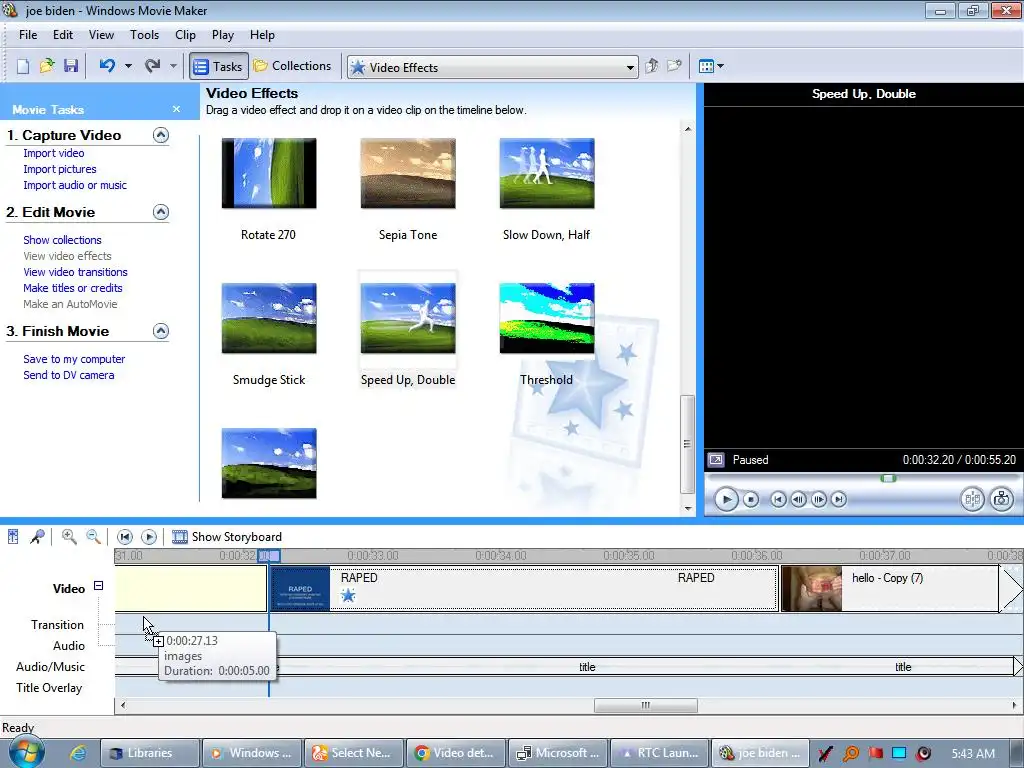Click Save to my computer link

[x=74, y=359]
